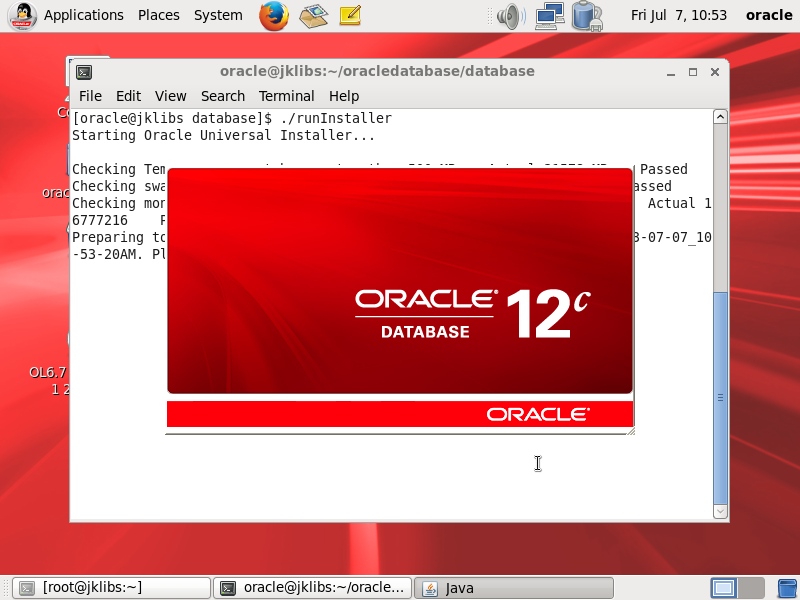The width and height of the screenshot is (800, 600).
Task: Click terminal icon on root taskbar button
Action: click(27, 588)
